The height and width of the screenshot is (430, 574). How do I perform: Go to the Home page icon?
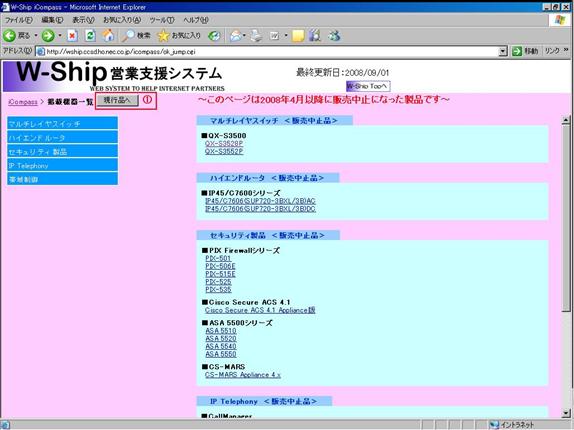coord(108,35)
